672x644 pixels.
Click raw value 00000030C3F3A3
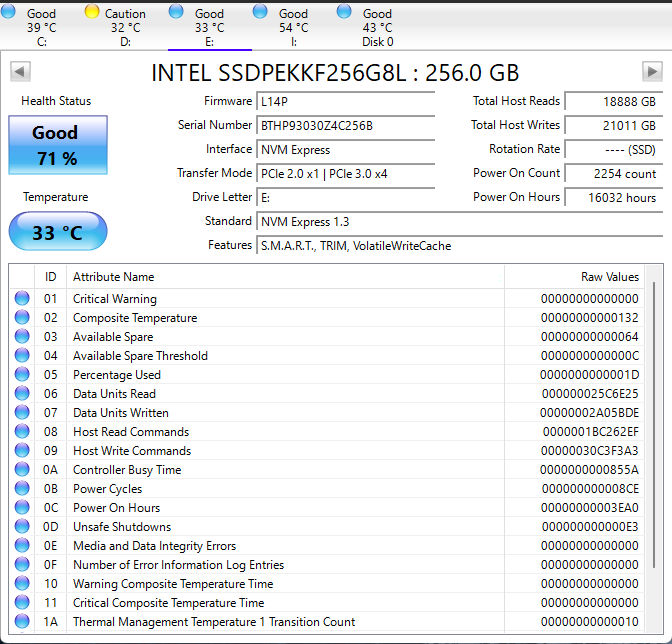coord(589,451)
